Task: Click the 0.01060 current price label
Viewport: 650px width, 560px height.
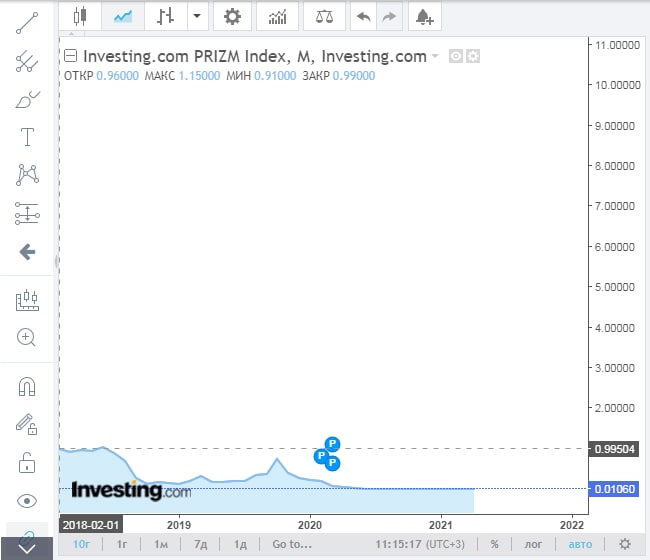Action: pos(614,489)
